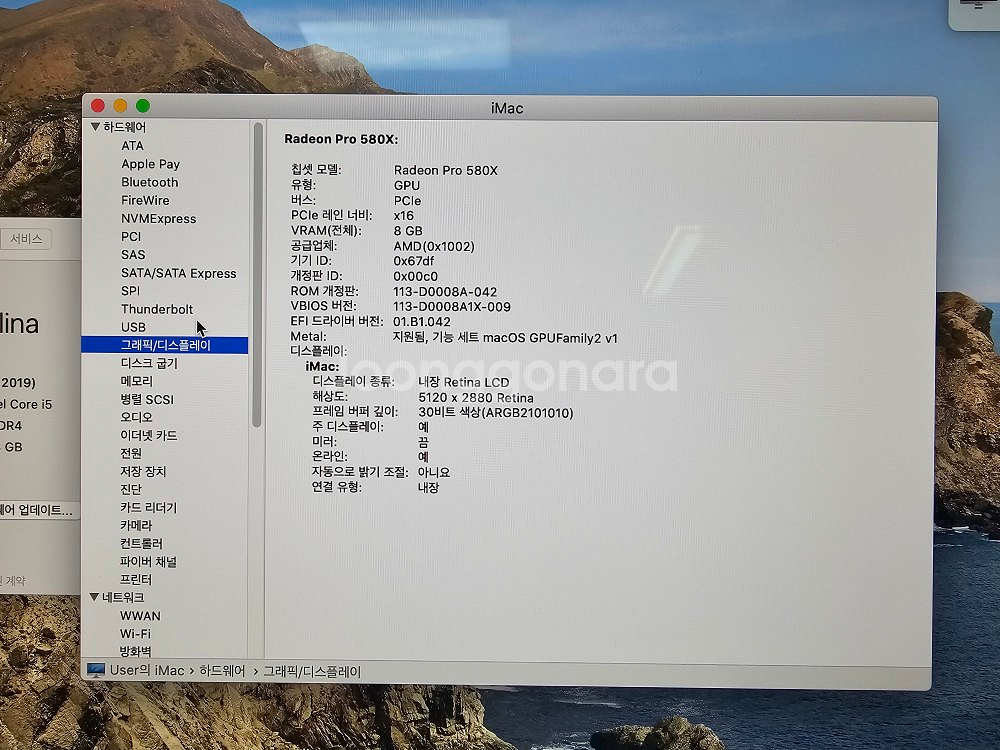Image resolution: width=1000 pixels, height=750 pixels.
Task: Select 방화벽 under 네트워크
Action: (135, 651)
